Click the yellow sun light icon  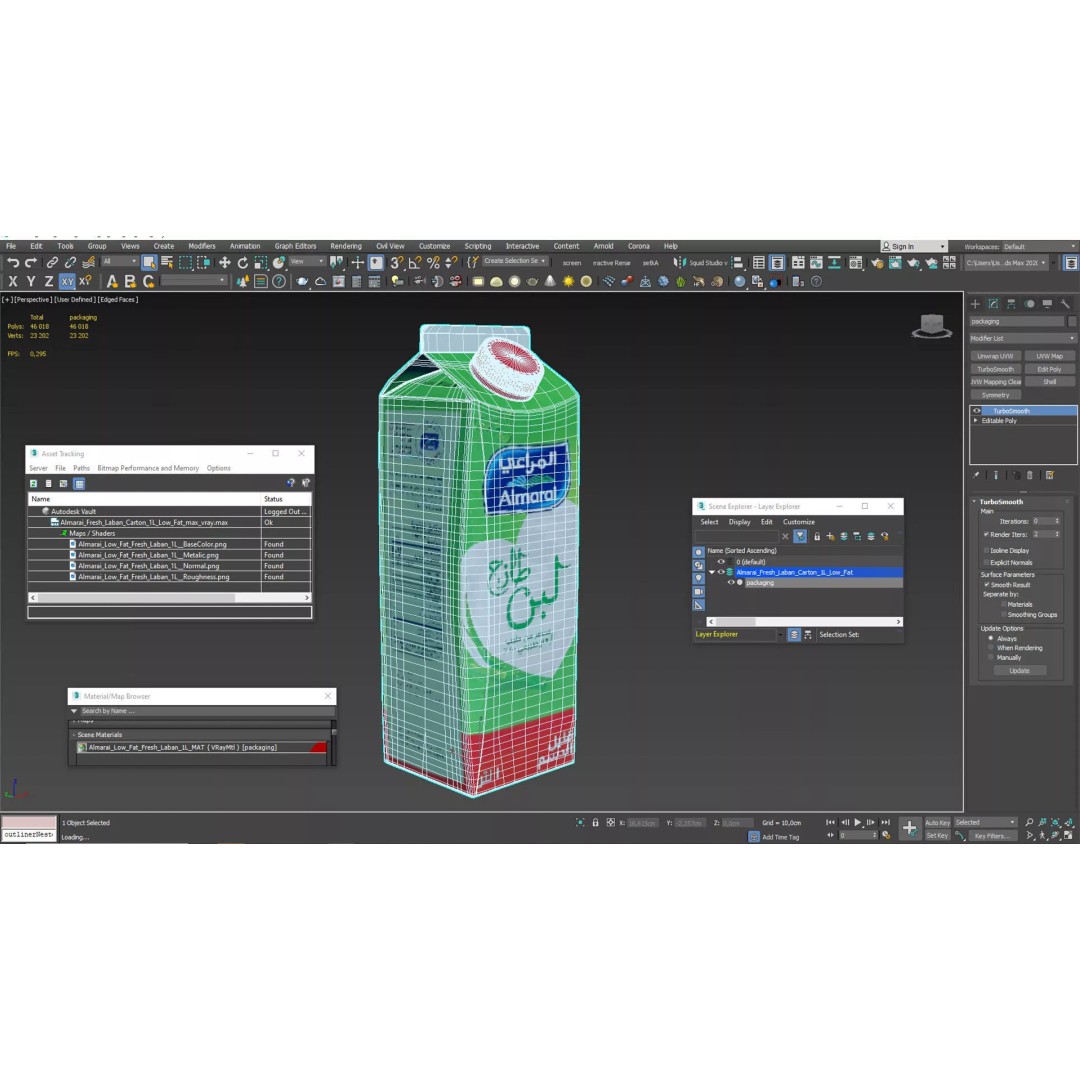568,281
